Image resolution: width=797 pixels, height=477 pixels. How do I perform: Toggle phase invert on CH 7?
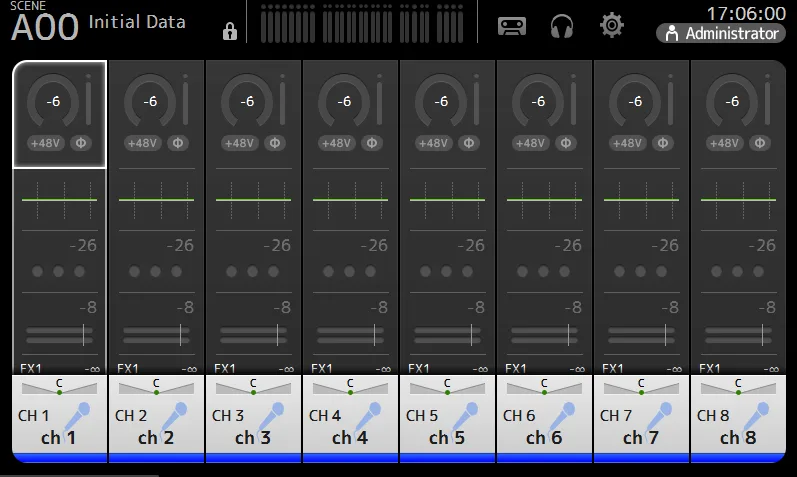(663, 143)
